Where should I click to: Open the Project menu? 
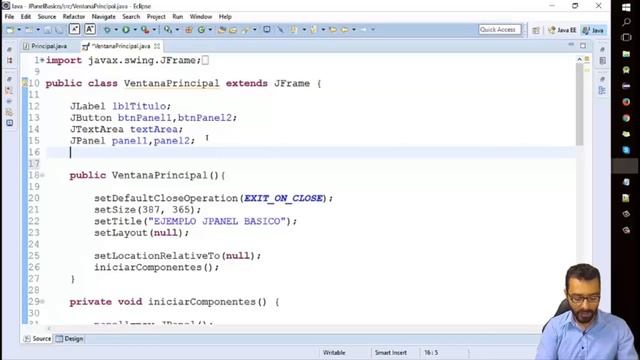coord(156,17)
